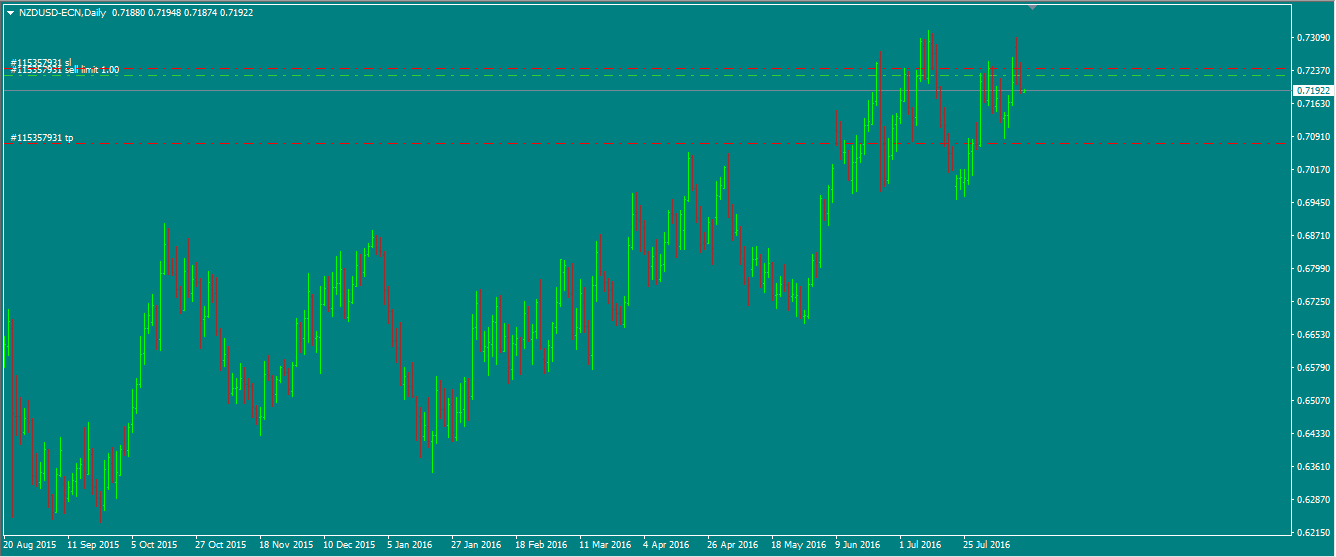The width and height of the screenshot is (1336, 557).
Task: Select the #115357931 tp order label
Action: click(x=42, y=137)
